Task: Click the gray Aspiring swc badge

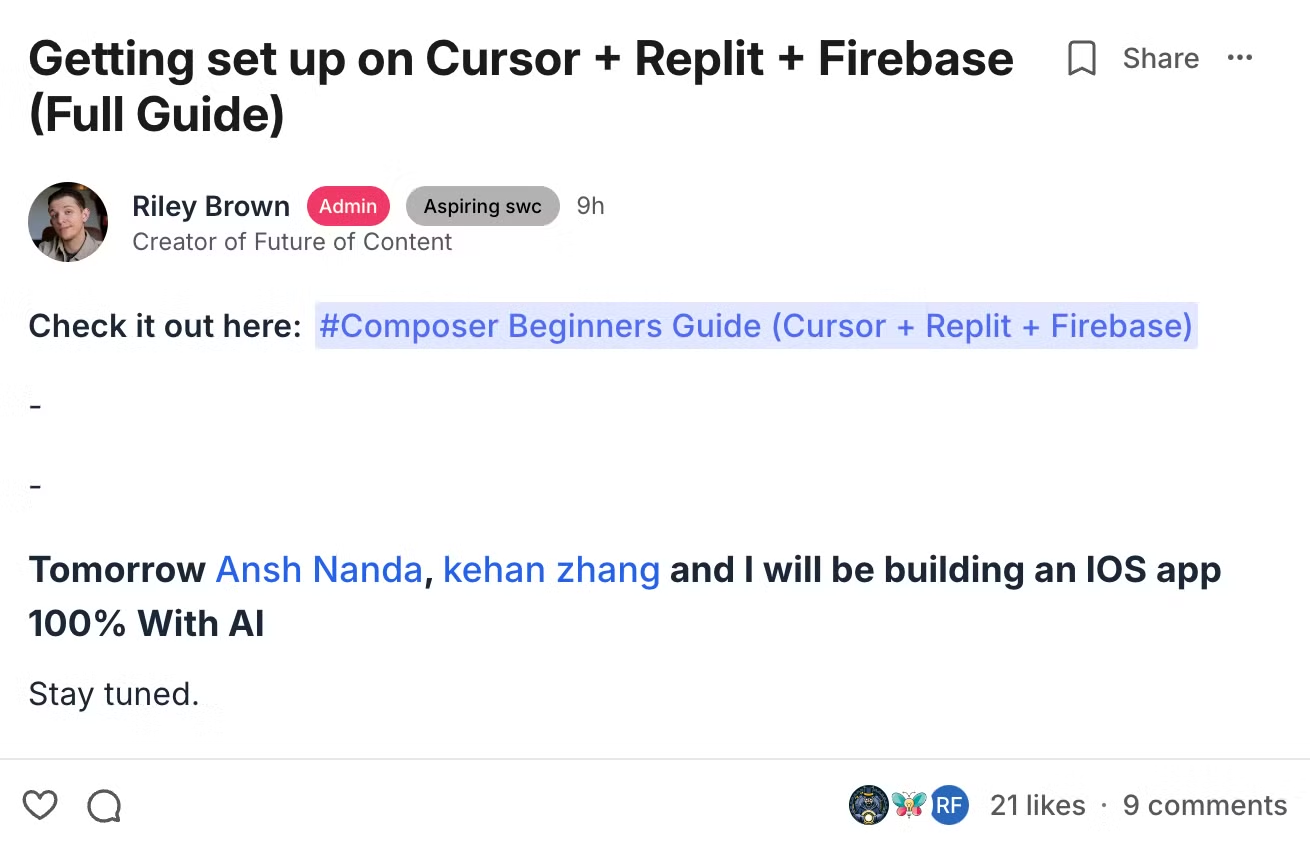Action: pyautogui.click(x=482, y=206)
